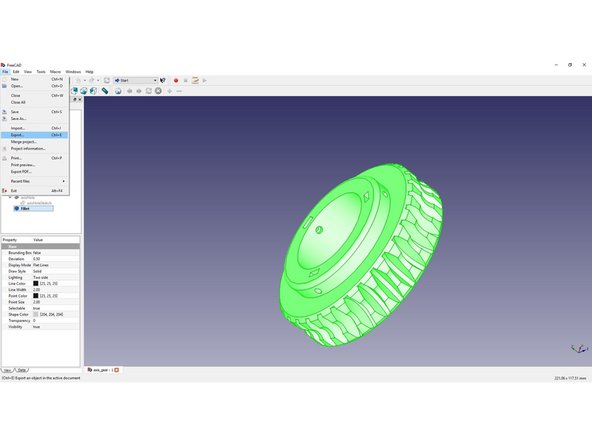Open the undo history dropdown arrow

point(85,80)
